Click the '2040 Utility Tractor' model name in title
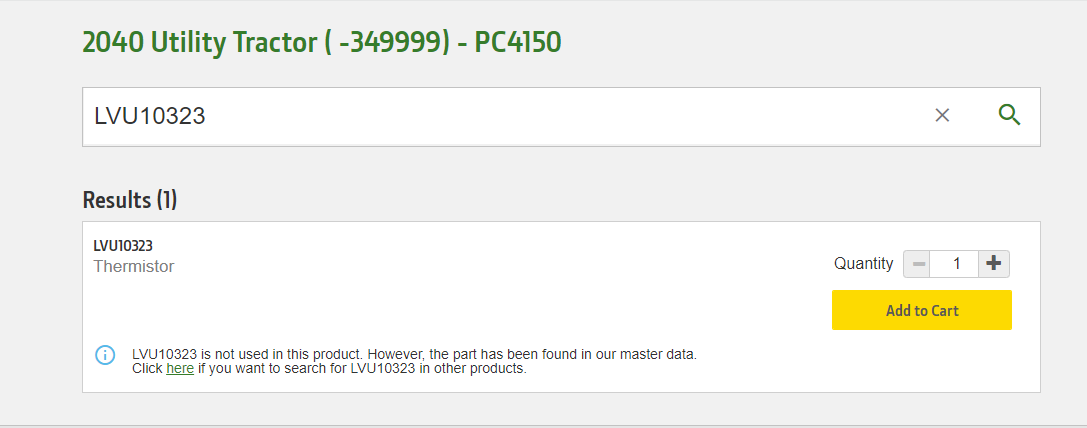The width and height of the screenshot is (1087, 428). [198, 42]
